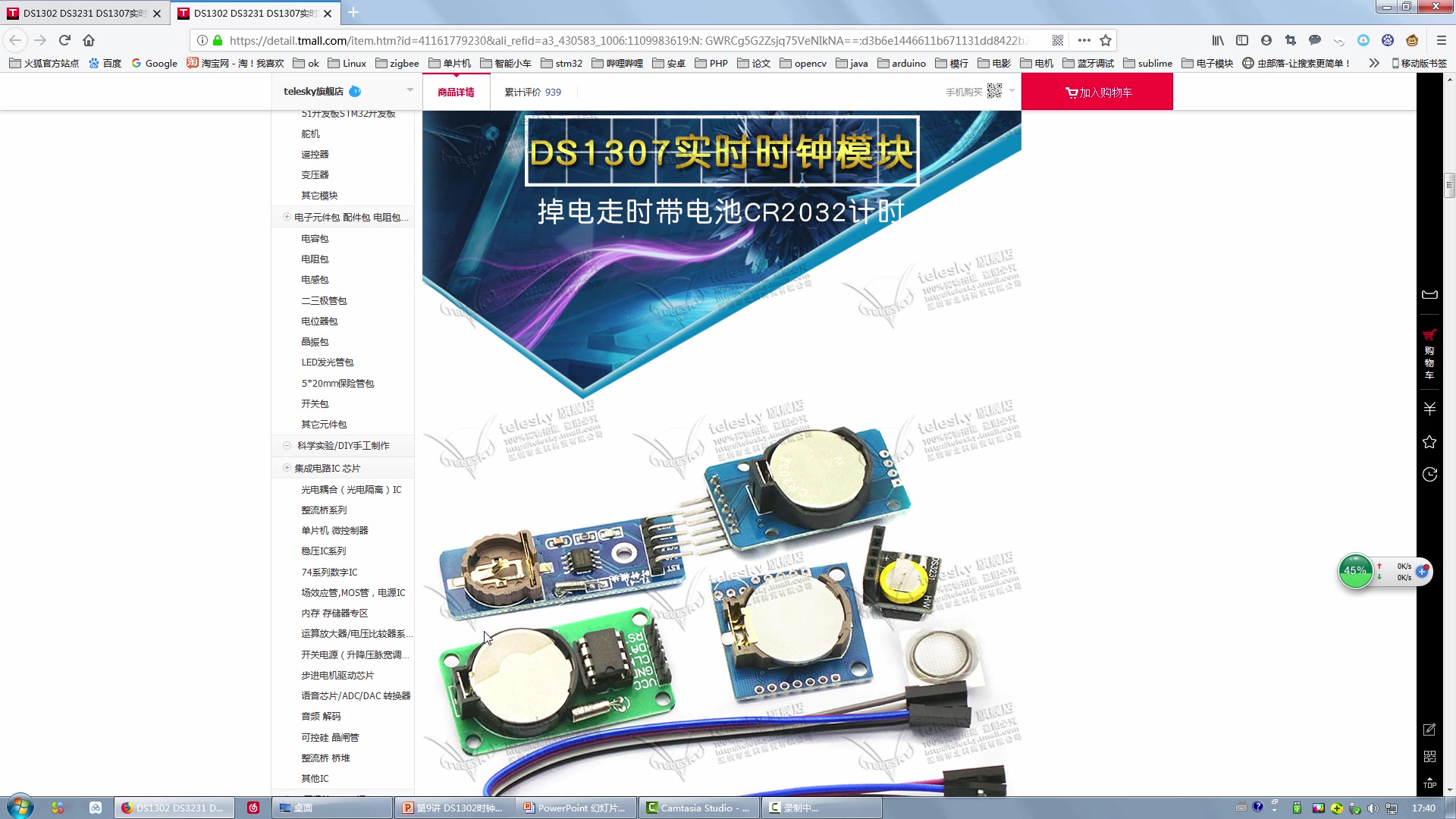Show more bookmarks with the chevron
The width and height of the screenshot is (1456, 819).
coord(1374,63)
